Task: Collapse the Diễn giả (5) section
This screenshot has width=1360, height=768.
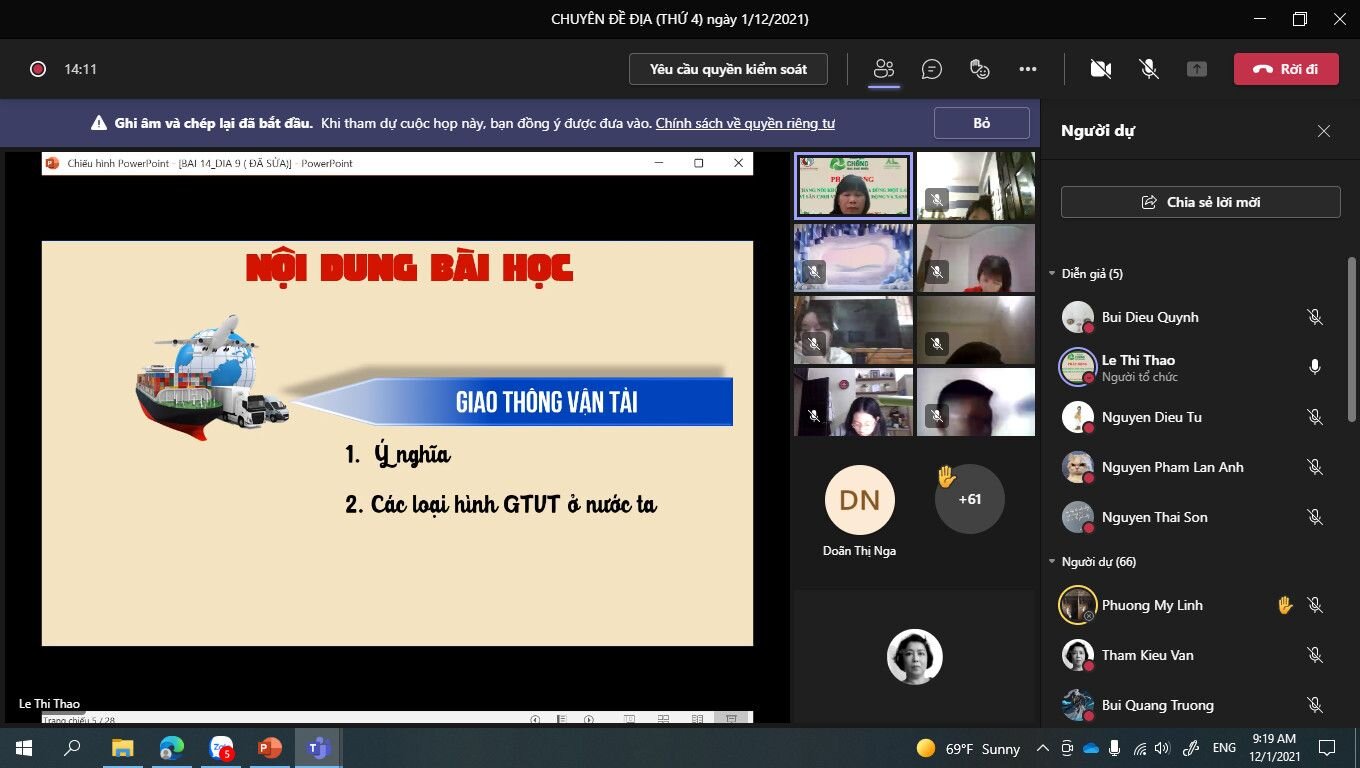Action: pos(1051,273)
